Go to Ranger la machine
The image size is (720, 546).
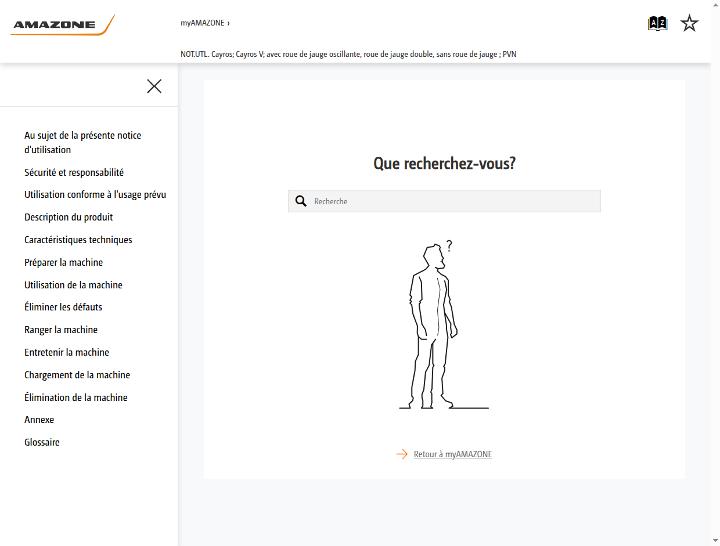click(61, 330)
